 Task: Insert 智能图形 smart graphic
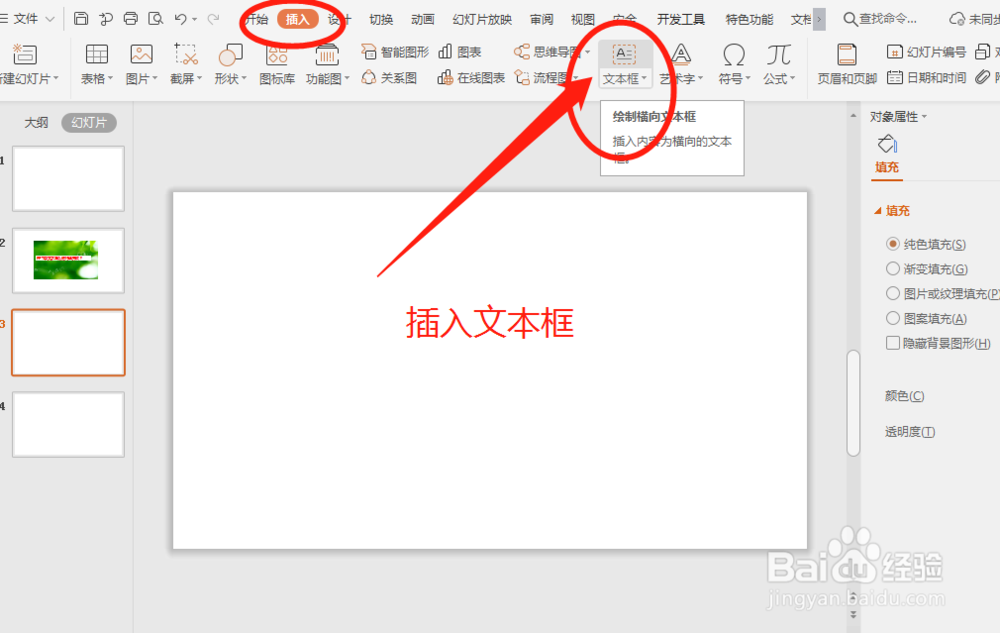point(395,52)
